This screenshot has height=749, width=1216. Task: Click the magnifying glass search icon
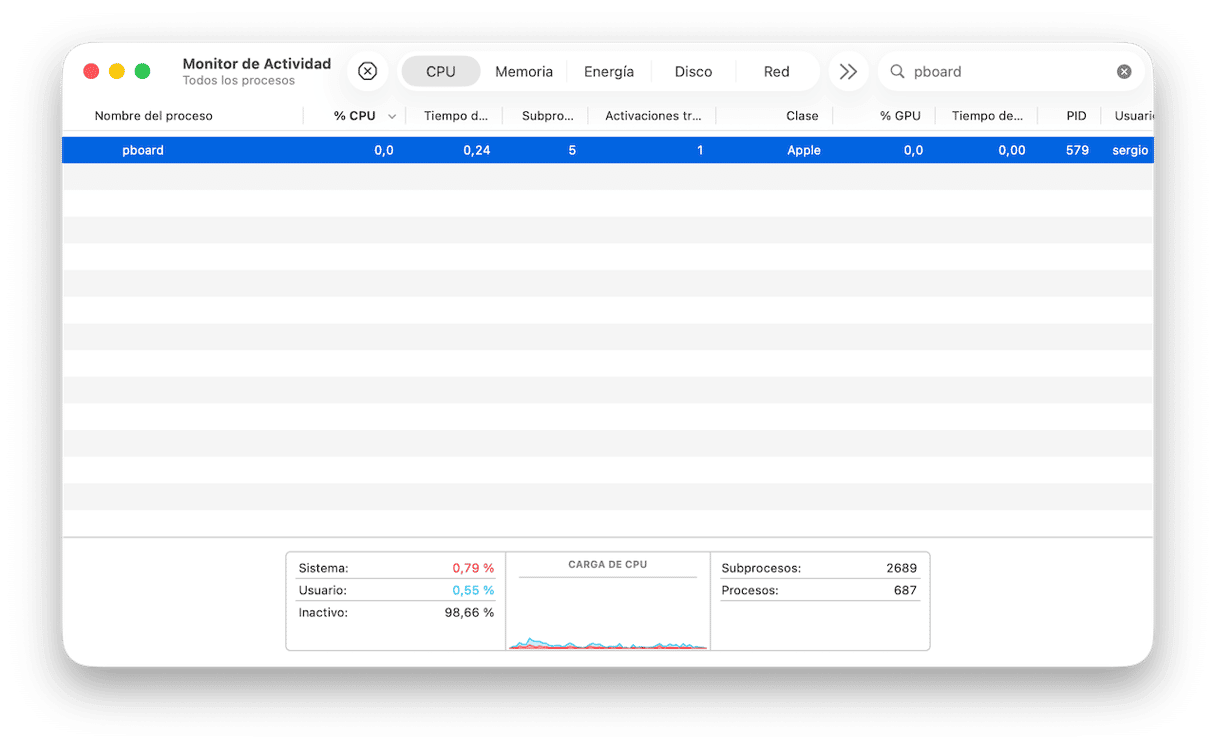(897, 72)
